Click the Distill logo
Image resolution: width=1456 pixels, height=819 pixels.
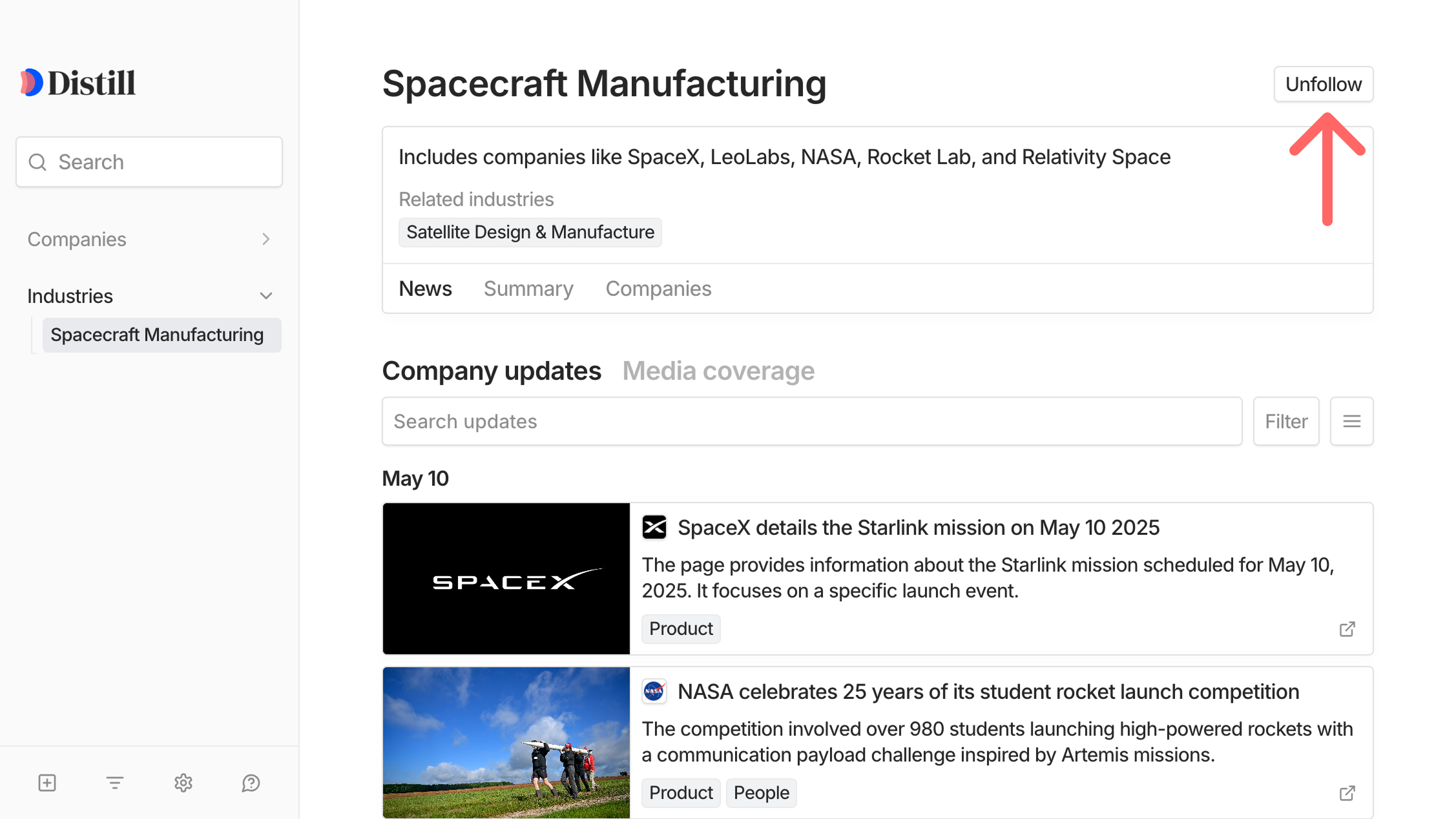[78, 82]
